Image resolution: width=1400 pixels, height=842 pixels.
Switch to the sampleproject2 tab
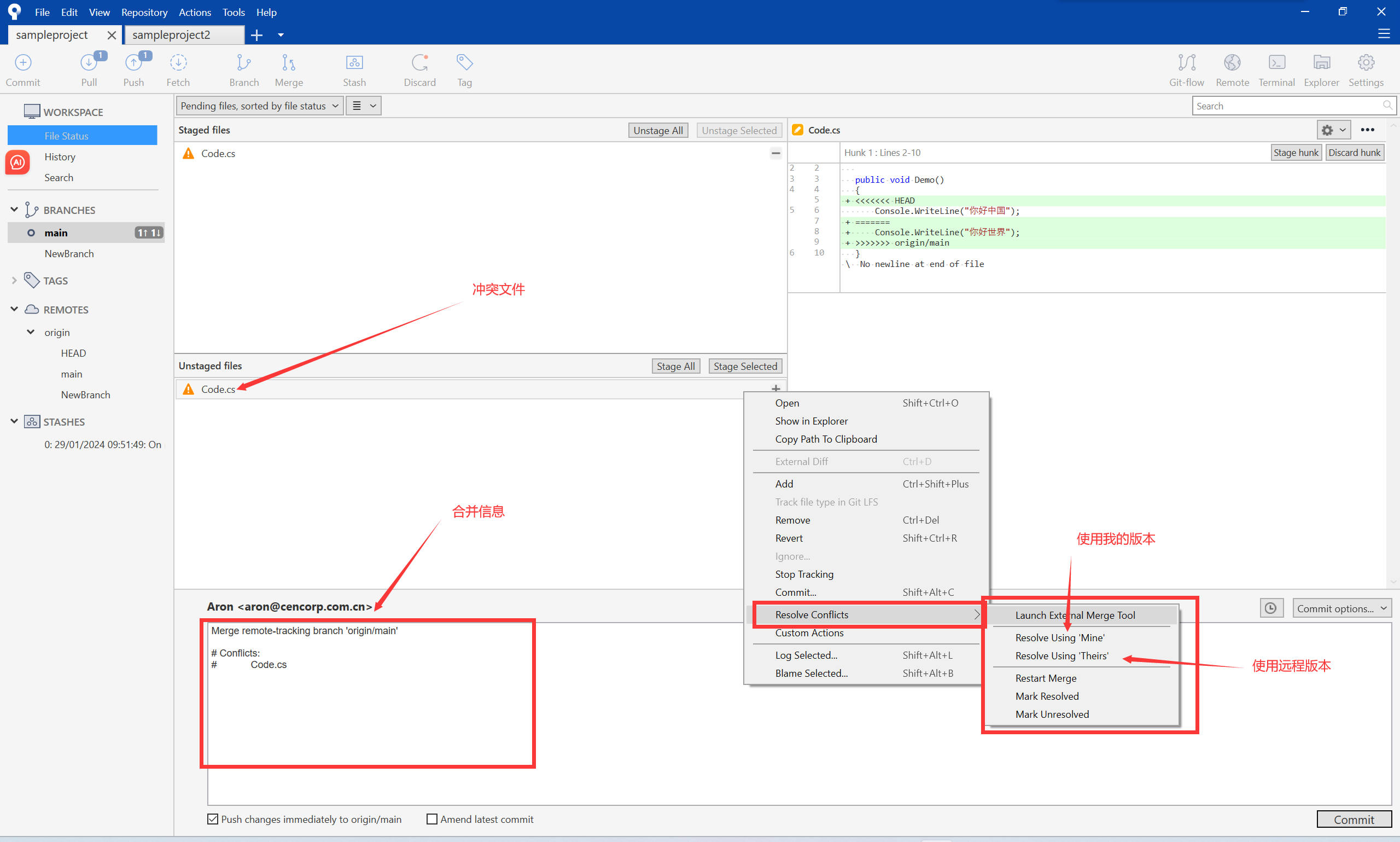click(x=171, y=34)
